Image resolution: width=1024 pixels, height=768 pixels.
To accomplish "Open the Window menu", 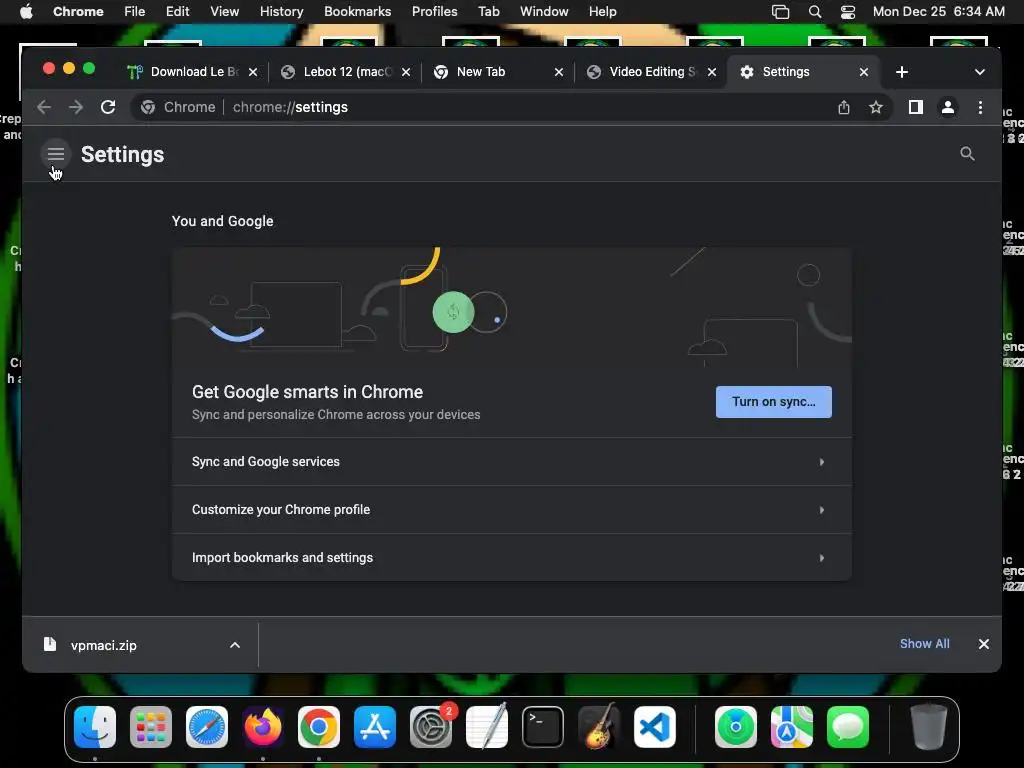I will 544,12.
